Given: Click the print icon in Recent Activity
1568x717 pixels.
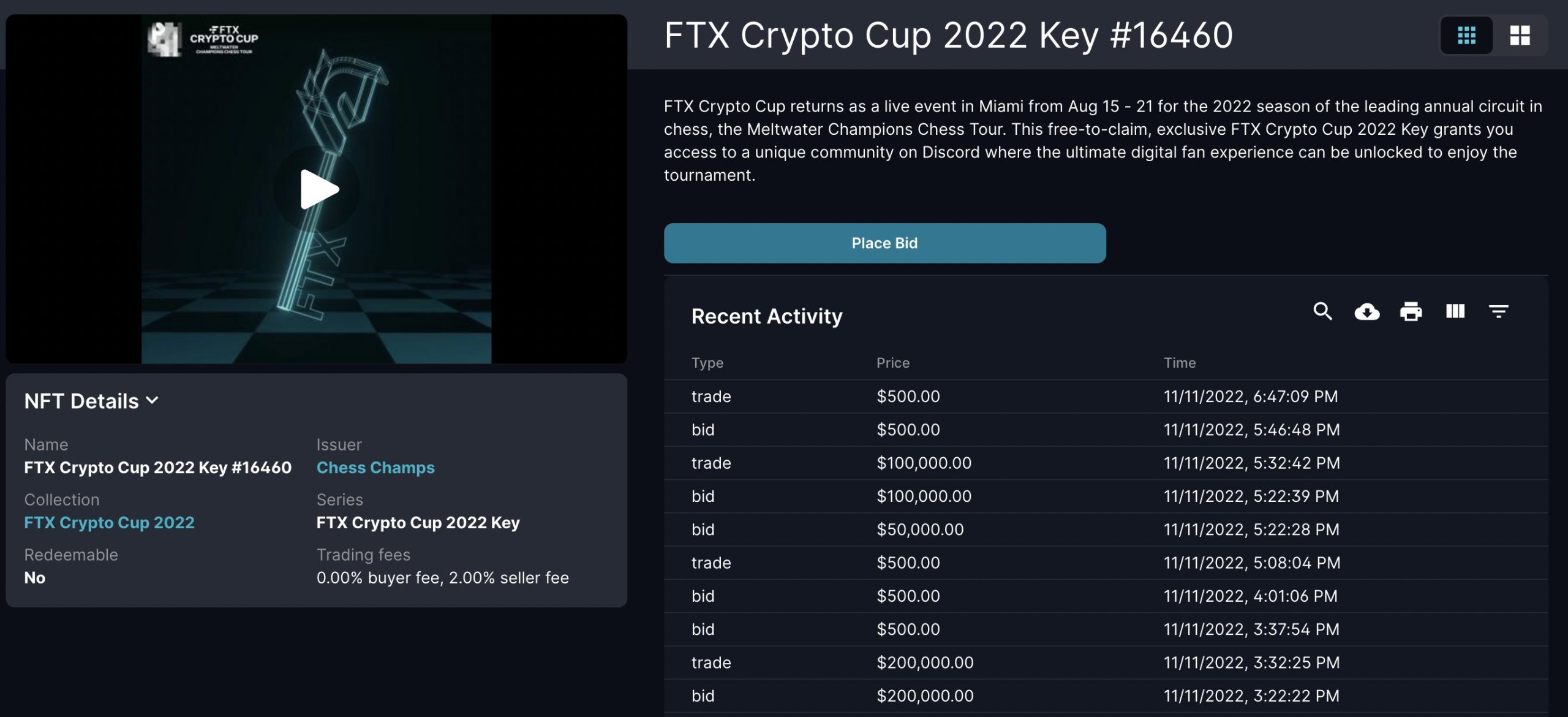Looking at the screenshot, I should point(1411,312).
